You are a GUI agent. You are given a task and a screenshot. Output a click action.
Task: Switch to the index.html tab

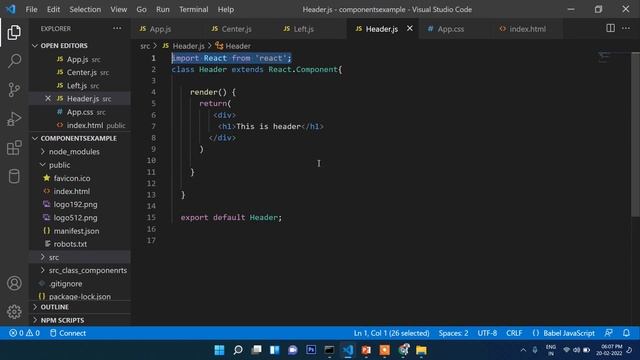point(527,29)
